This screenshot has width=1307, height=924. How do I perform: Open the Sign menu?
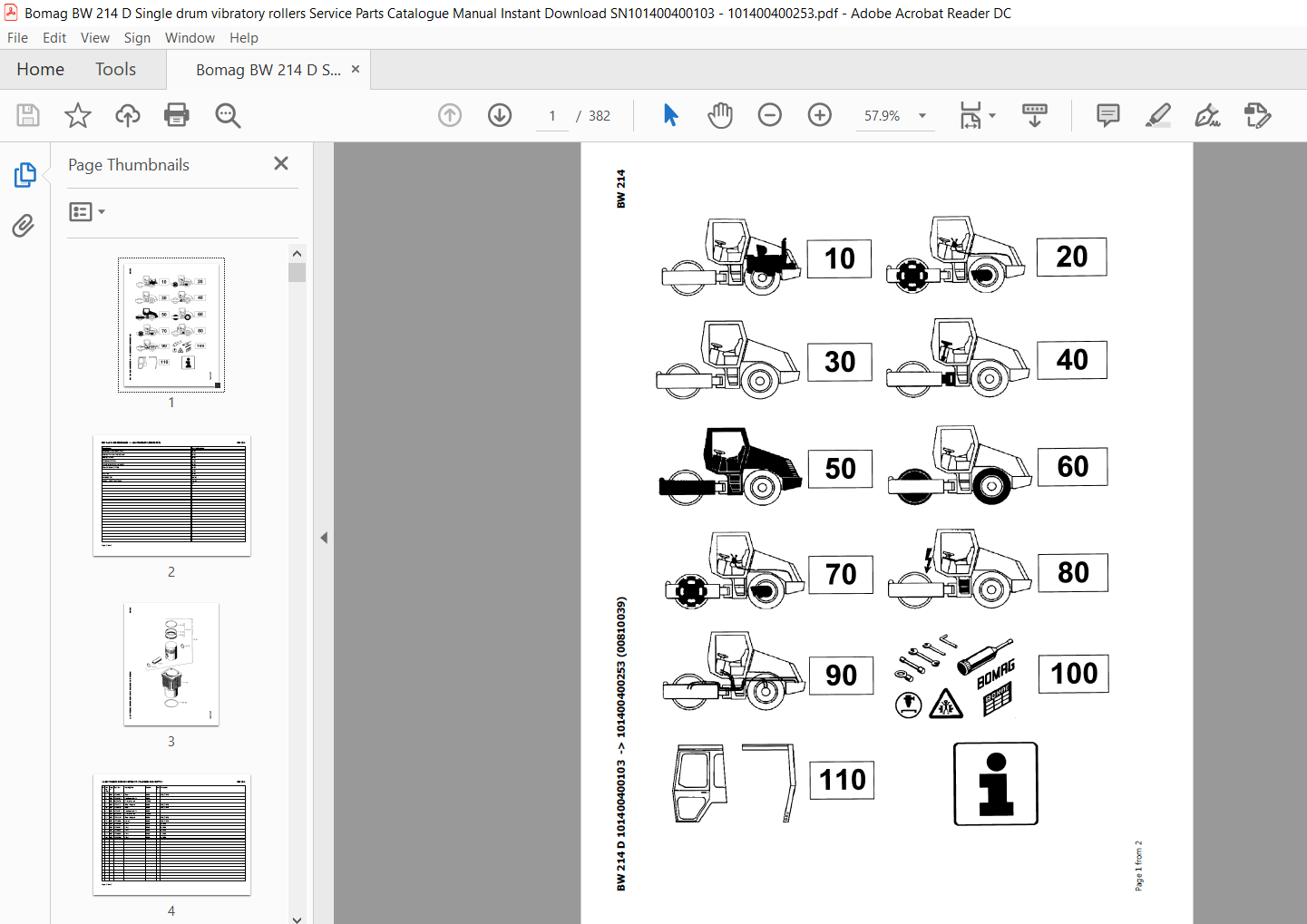[x=137, y=38]
